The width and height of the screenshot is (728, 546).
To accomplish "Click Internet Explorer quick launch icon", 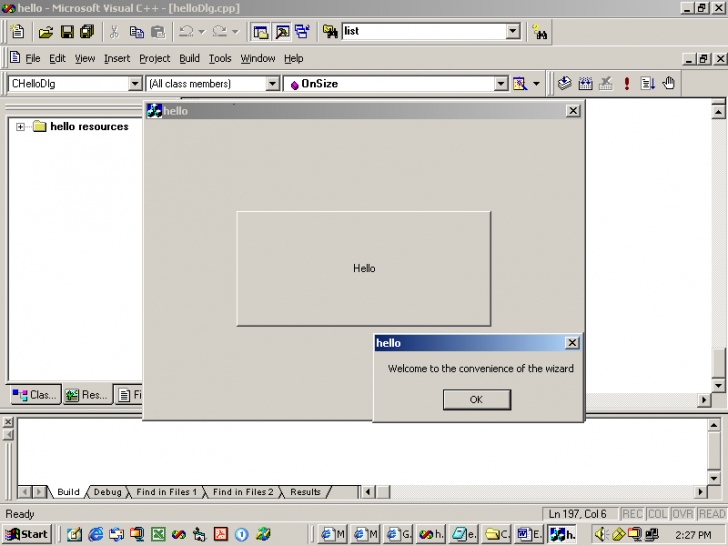I will coord(96,534).
